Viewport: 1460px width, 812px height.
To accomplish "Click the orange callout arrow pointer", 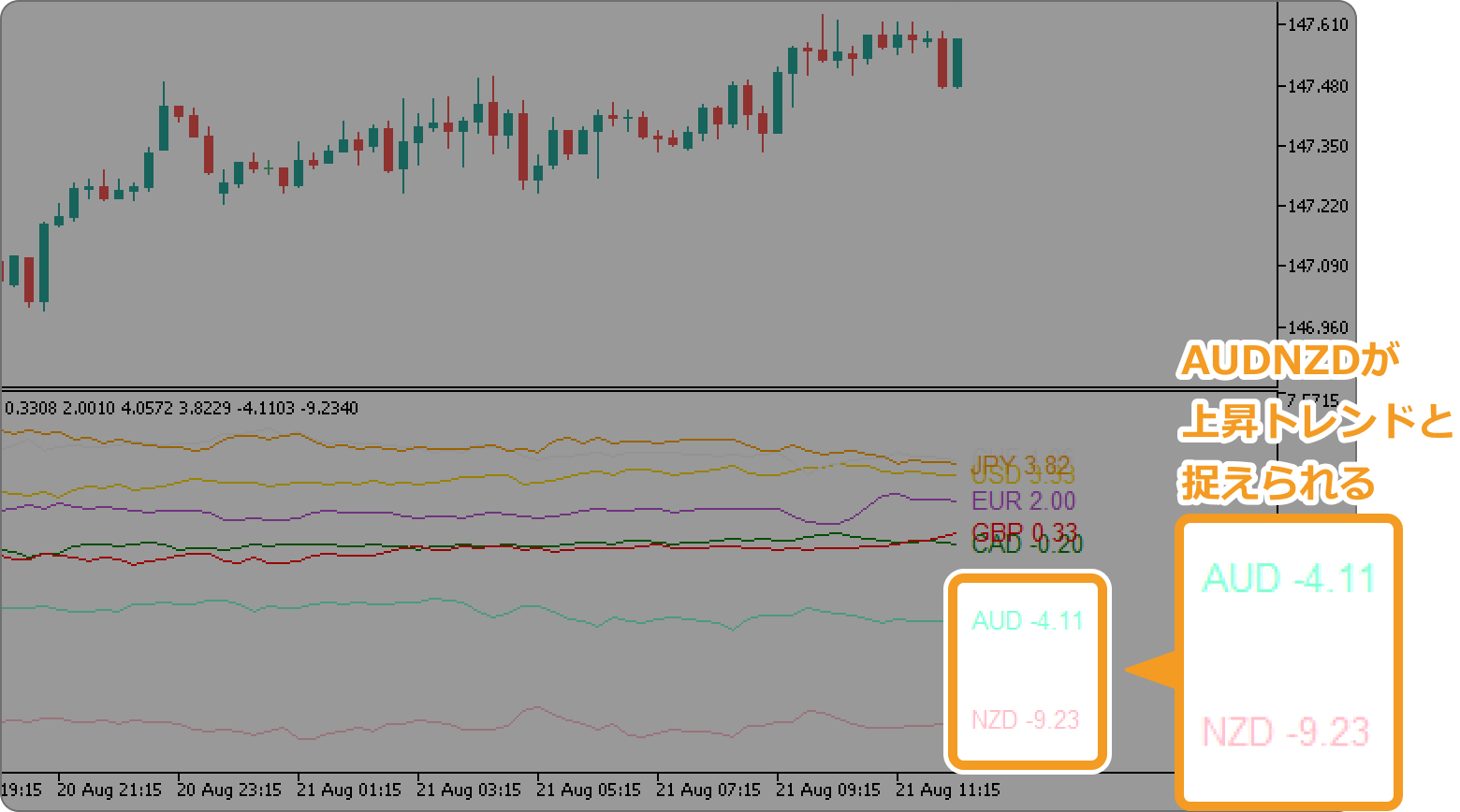I will [x=1148, y=670].
